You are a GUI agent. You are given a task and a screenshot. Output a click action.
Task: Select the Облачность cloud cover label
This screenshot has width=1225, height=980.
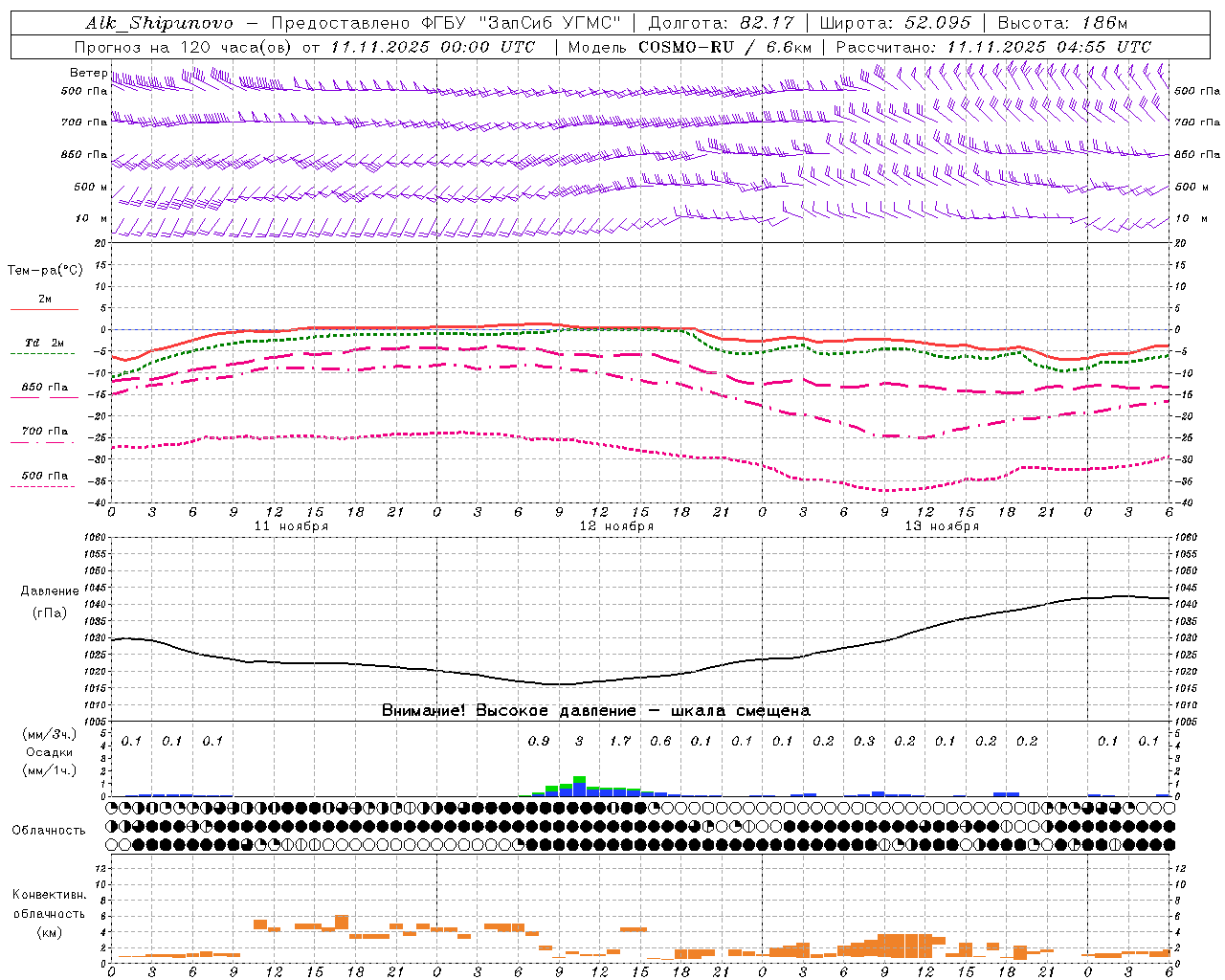point(49,830)
